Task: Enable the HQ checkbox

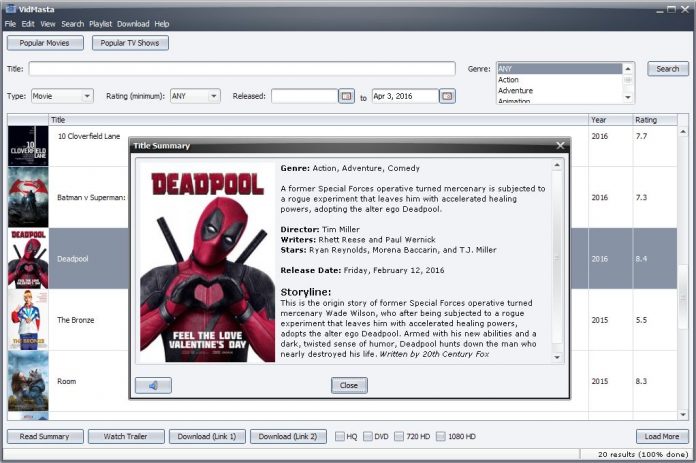Action: click(x=340, y=436)
